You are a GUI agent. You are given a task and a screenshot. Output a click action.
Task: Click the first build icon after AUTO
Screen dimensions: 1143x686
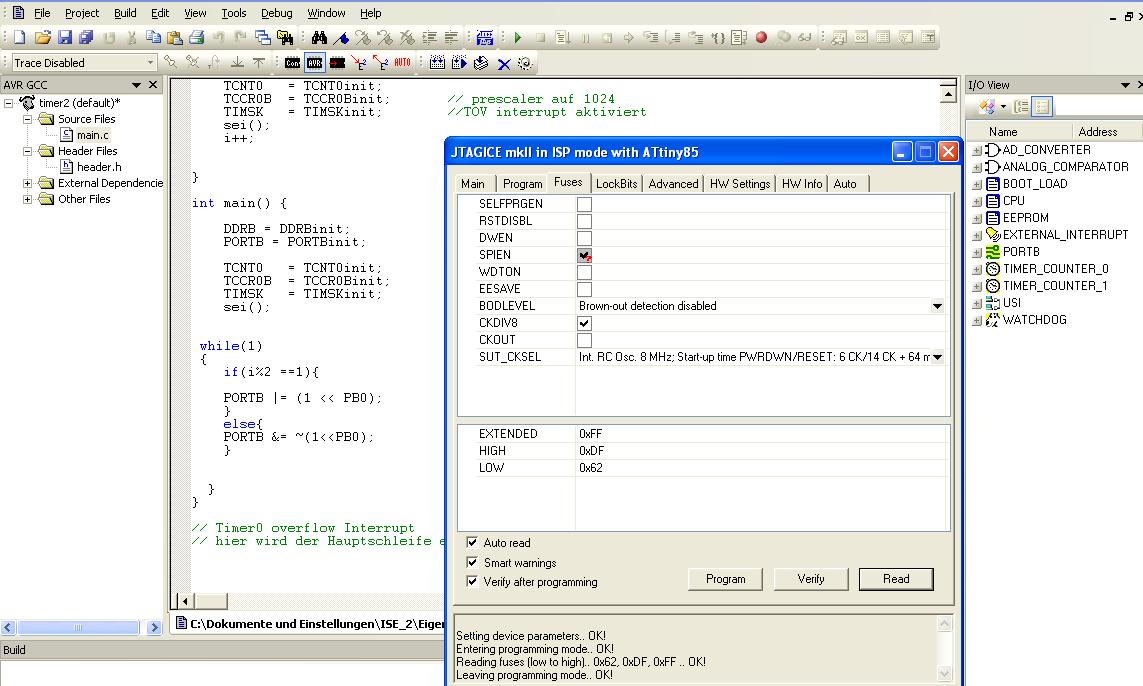coord(437,63)
